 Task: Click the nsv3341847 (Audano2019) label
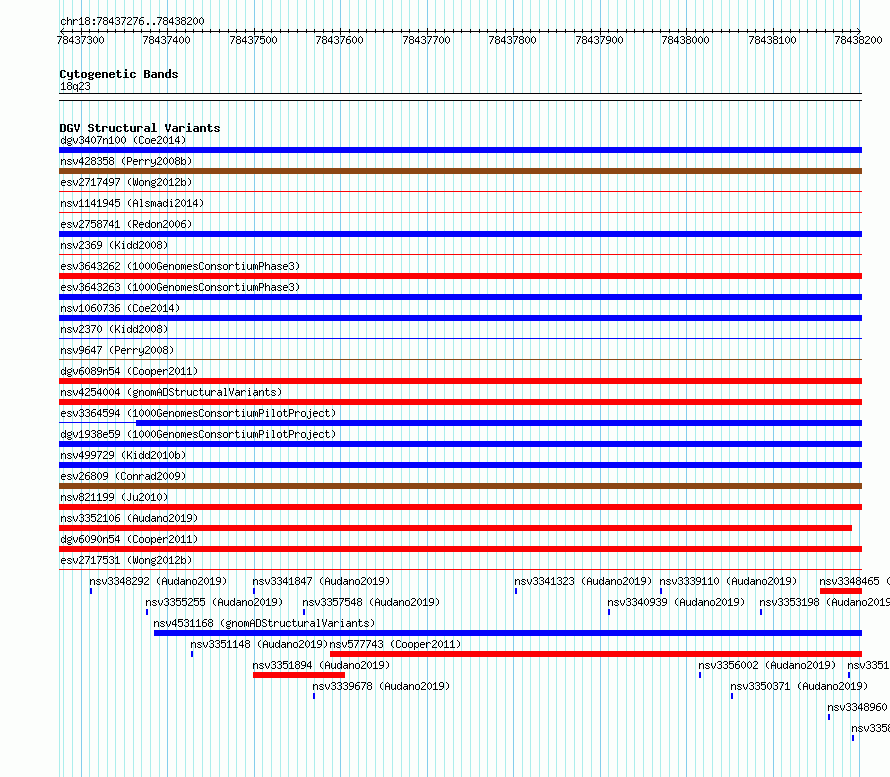321,581
